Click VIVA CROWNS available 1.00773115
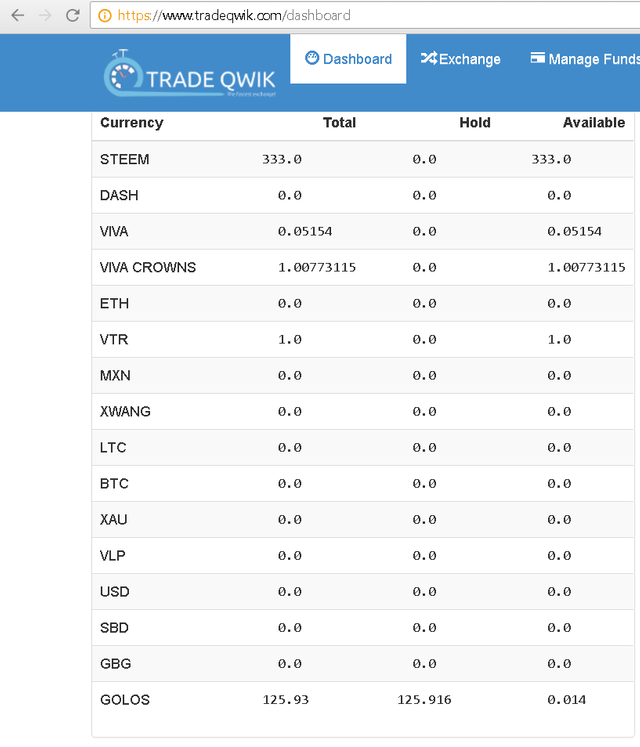Image resolution: width=640 pixels, height=747 pixels. pos(586,267)
